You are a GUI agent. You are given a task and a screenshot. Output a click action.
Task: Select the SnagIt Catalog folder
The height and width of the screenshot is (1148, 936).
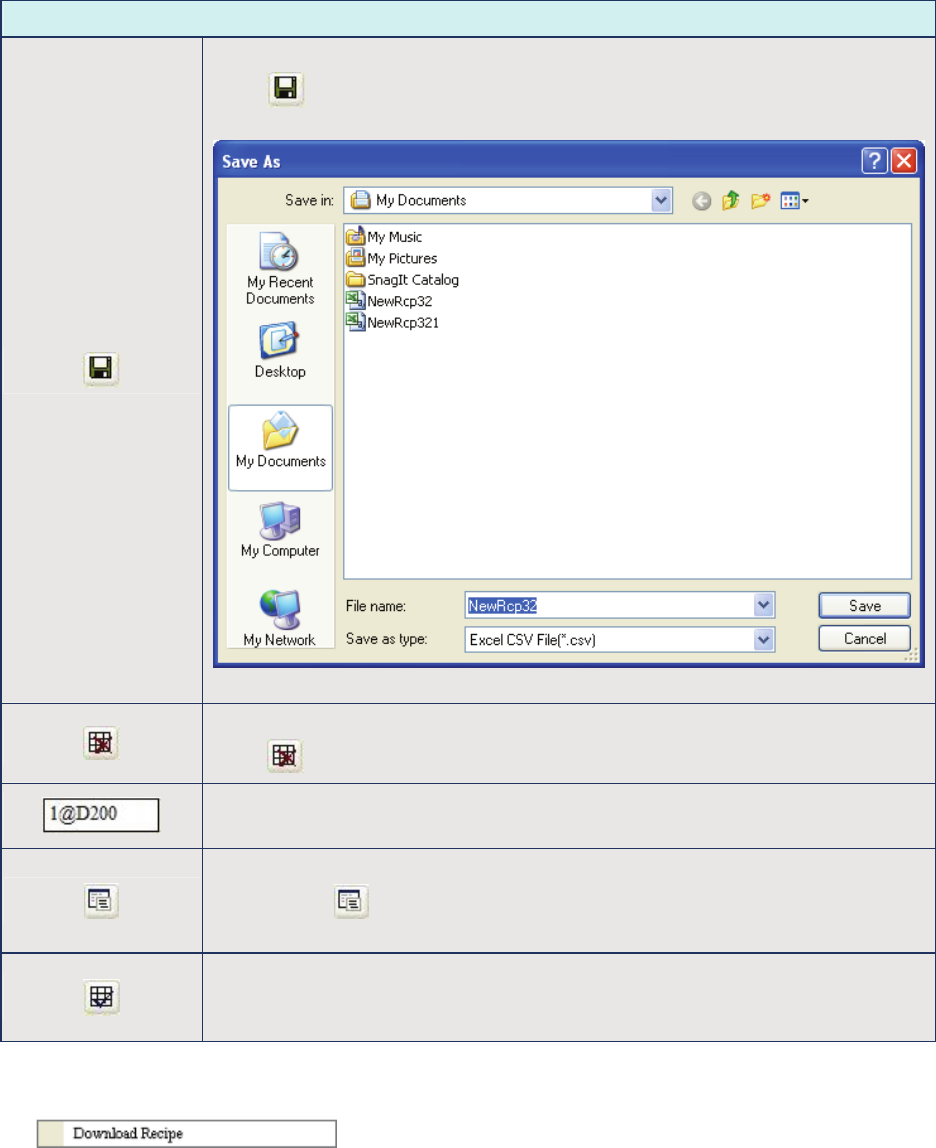pos(403,280)
